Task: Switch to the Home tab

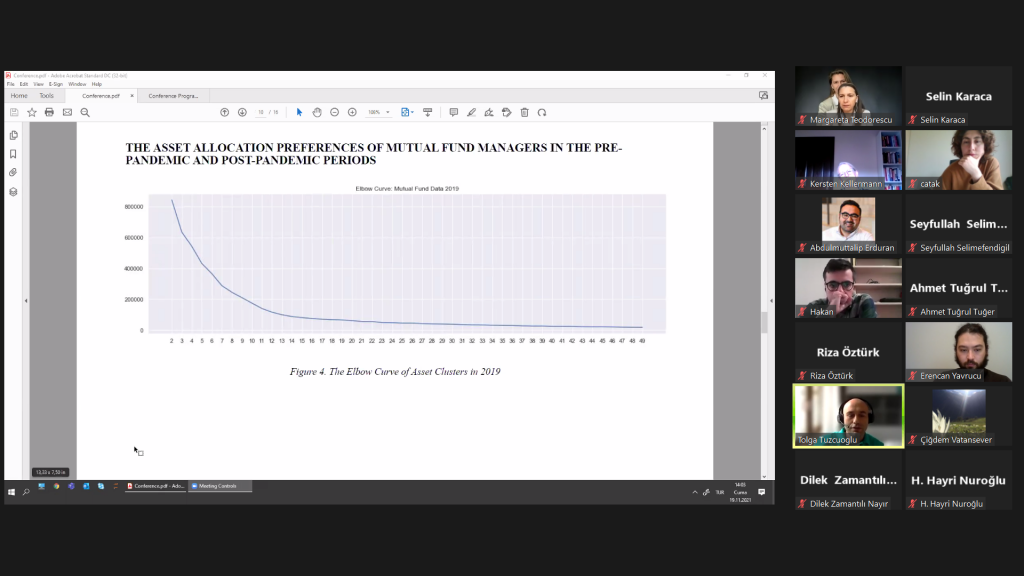Action: [19, 96]
